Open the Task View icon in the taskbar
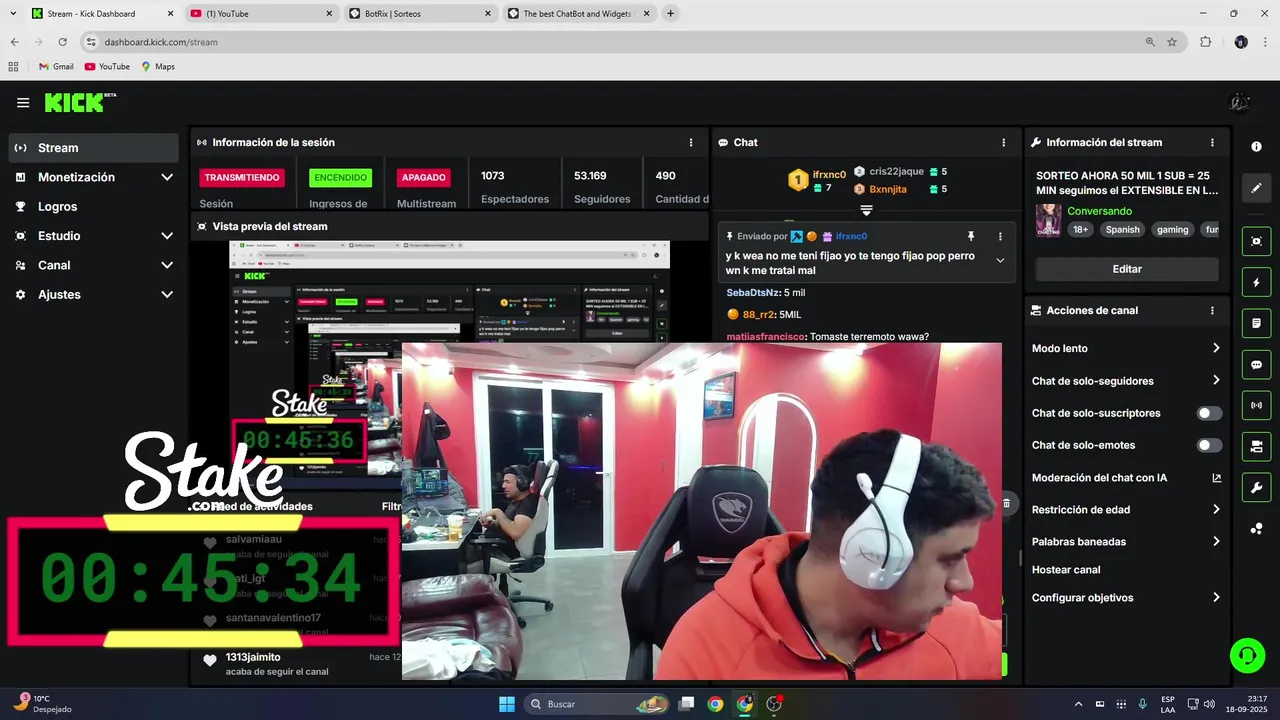This screenshot has height=720, width=1280. [686, 704]
